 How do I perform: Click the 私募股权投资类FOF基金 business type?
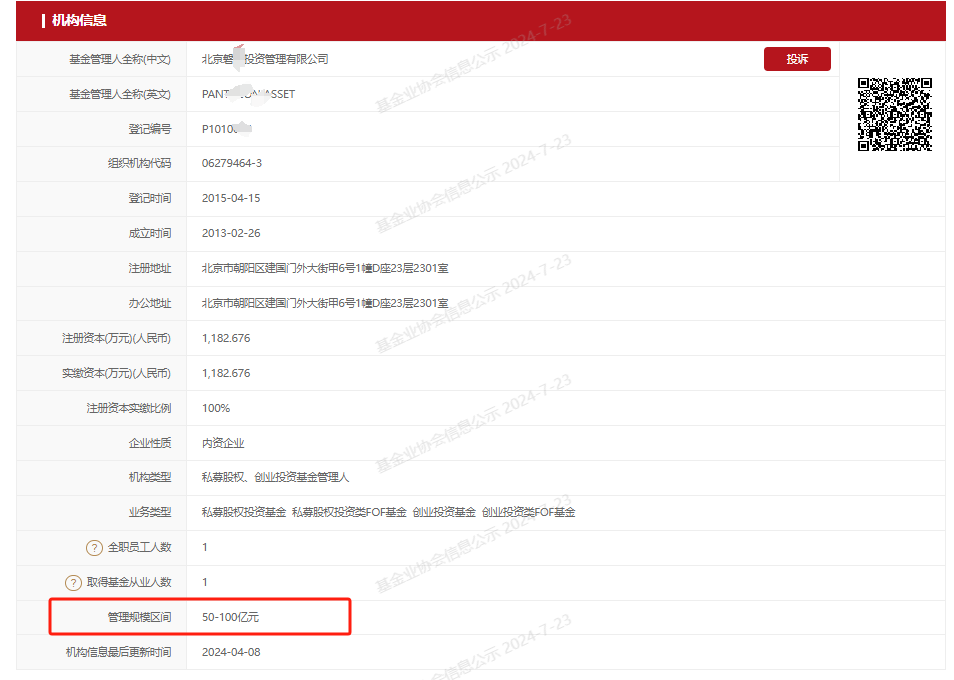point(349,512)
